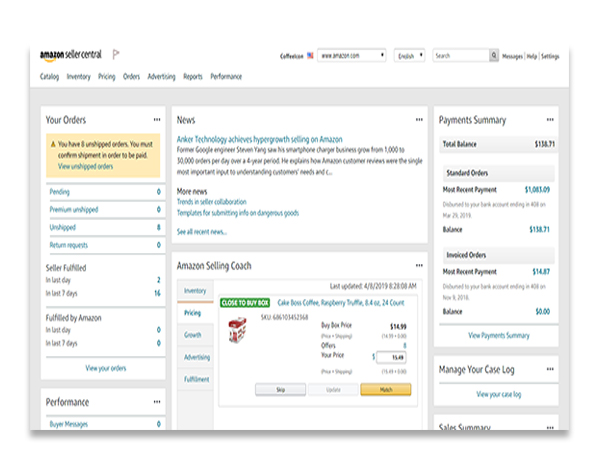Click the flag icon beside the logo

(x=116, y=55)
